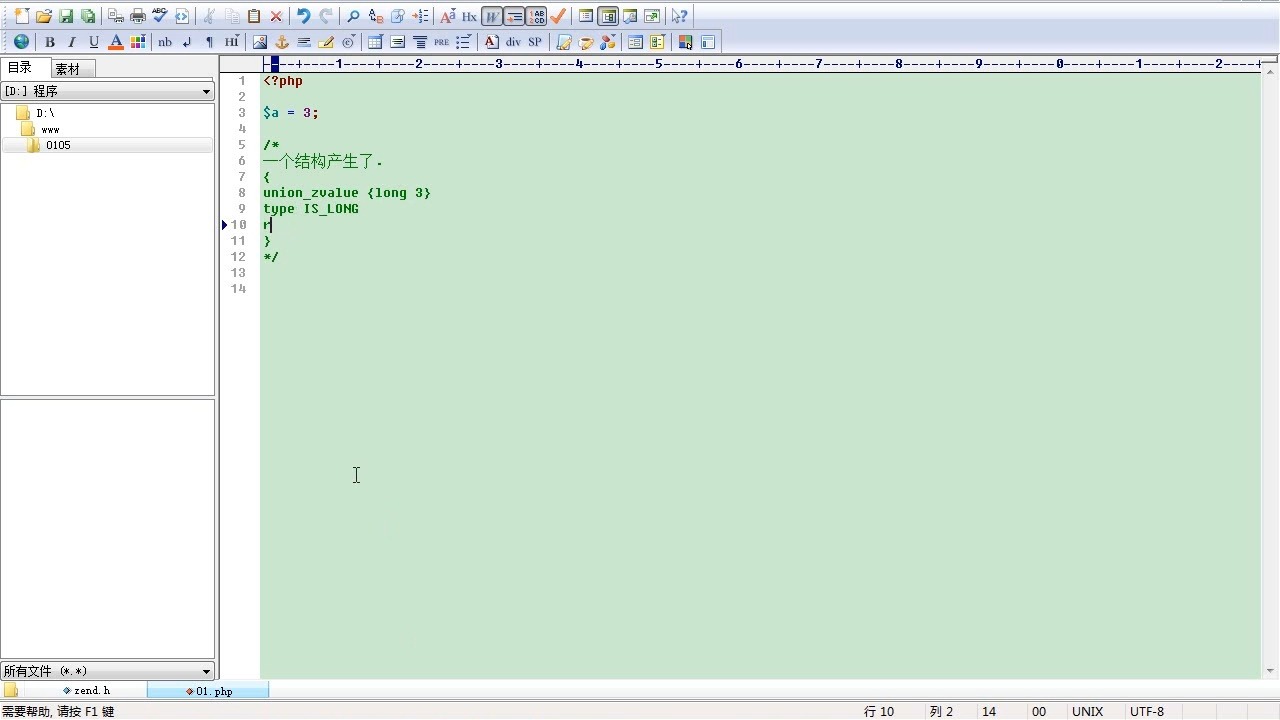
Task: Click line number 3 in the gutter
Action: click(241, 113)
